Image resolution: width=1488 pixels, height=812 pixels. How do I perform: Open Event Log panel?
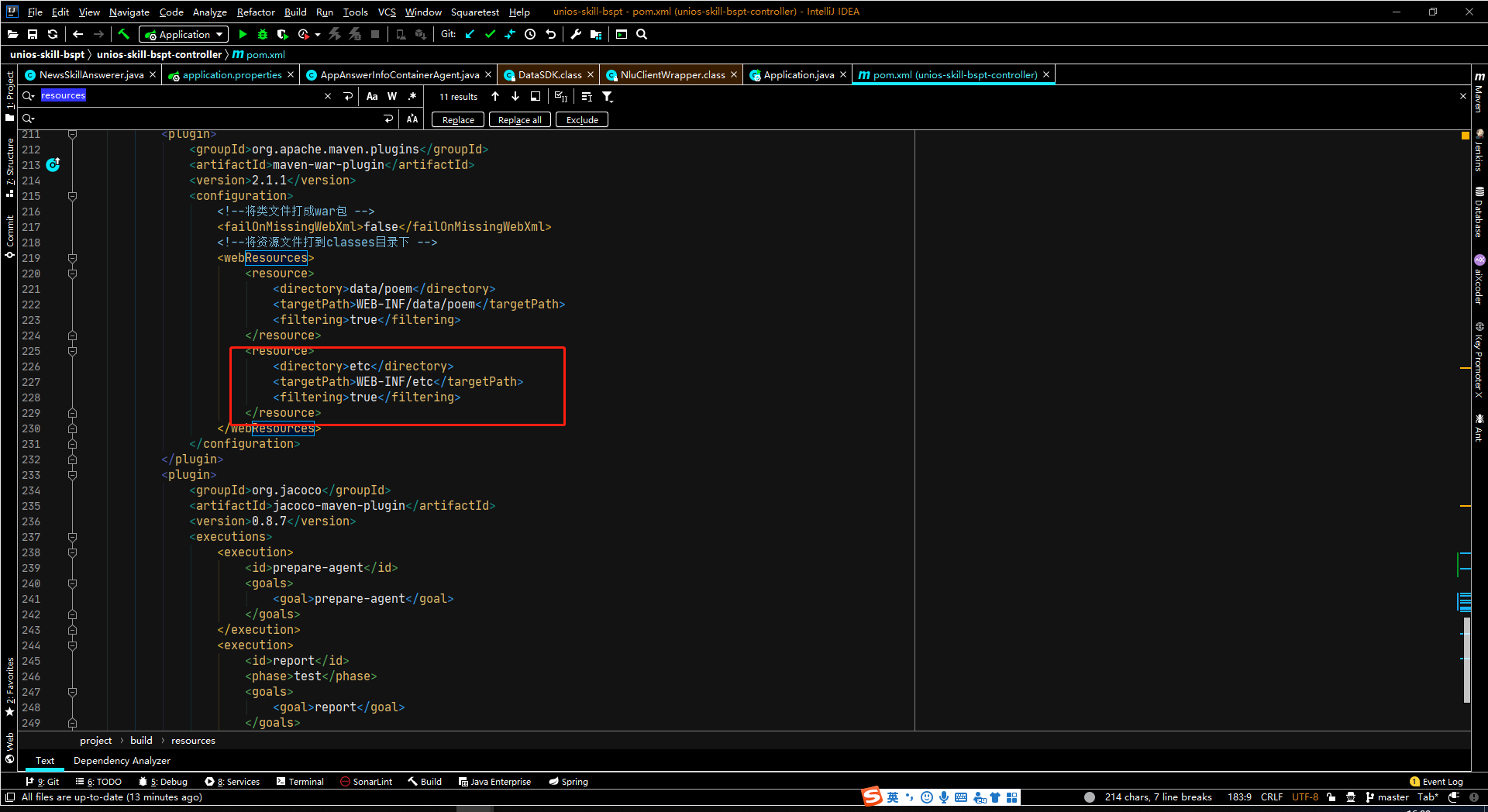[1436, 781]
